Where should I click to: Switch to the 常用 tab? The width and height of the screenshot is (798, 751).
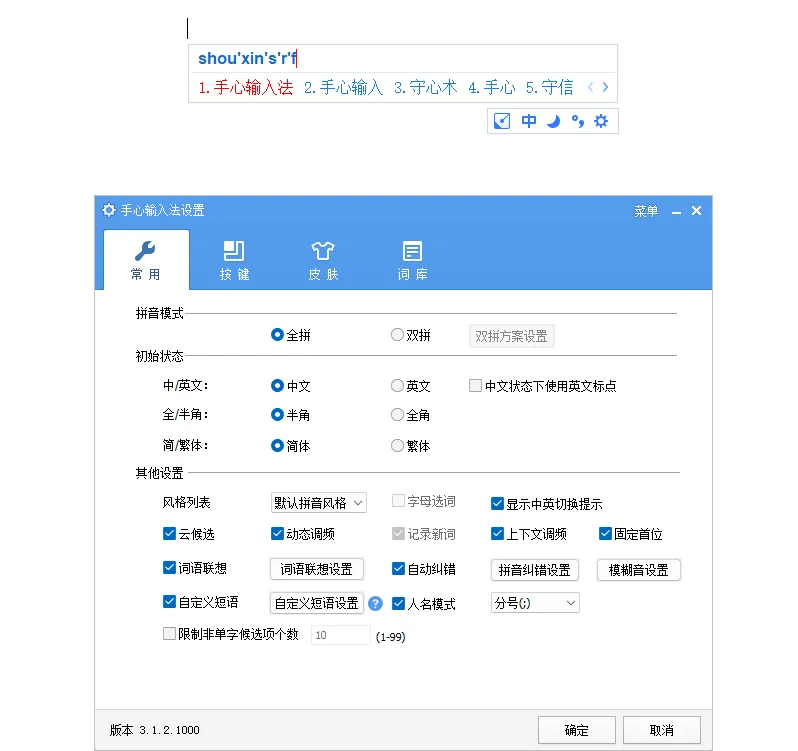tap(146, 260)
